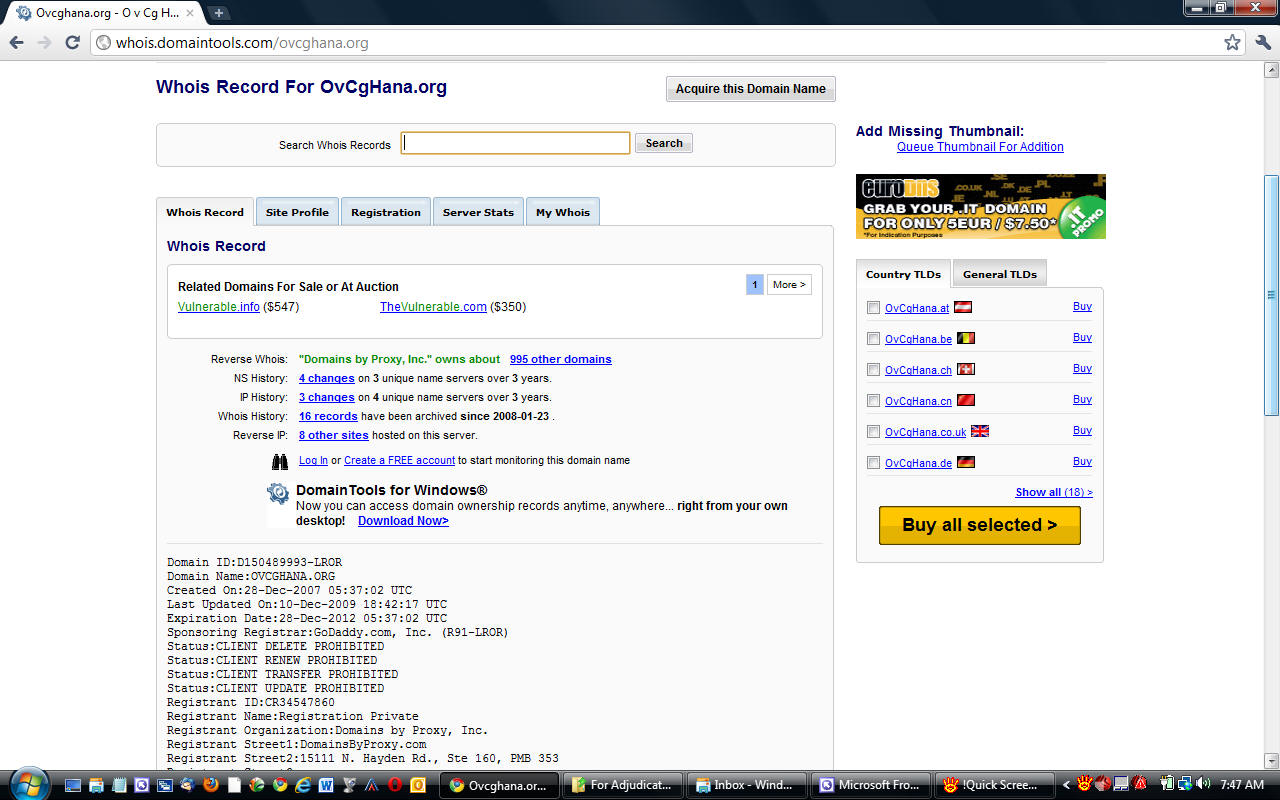1280x800 pixels.
Task: Open the For Adjudication taskbar button
Action: [623, 785]
